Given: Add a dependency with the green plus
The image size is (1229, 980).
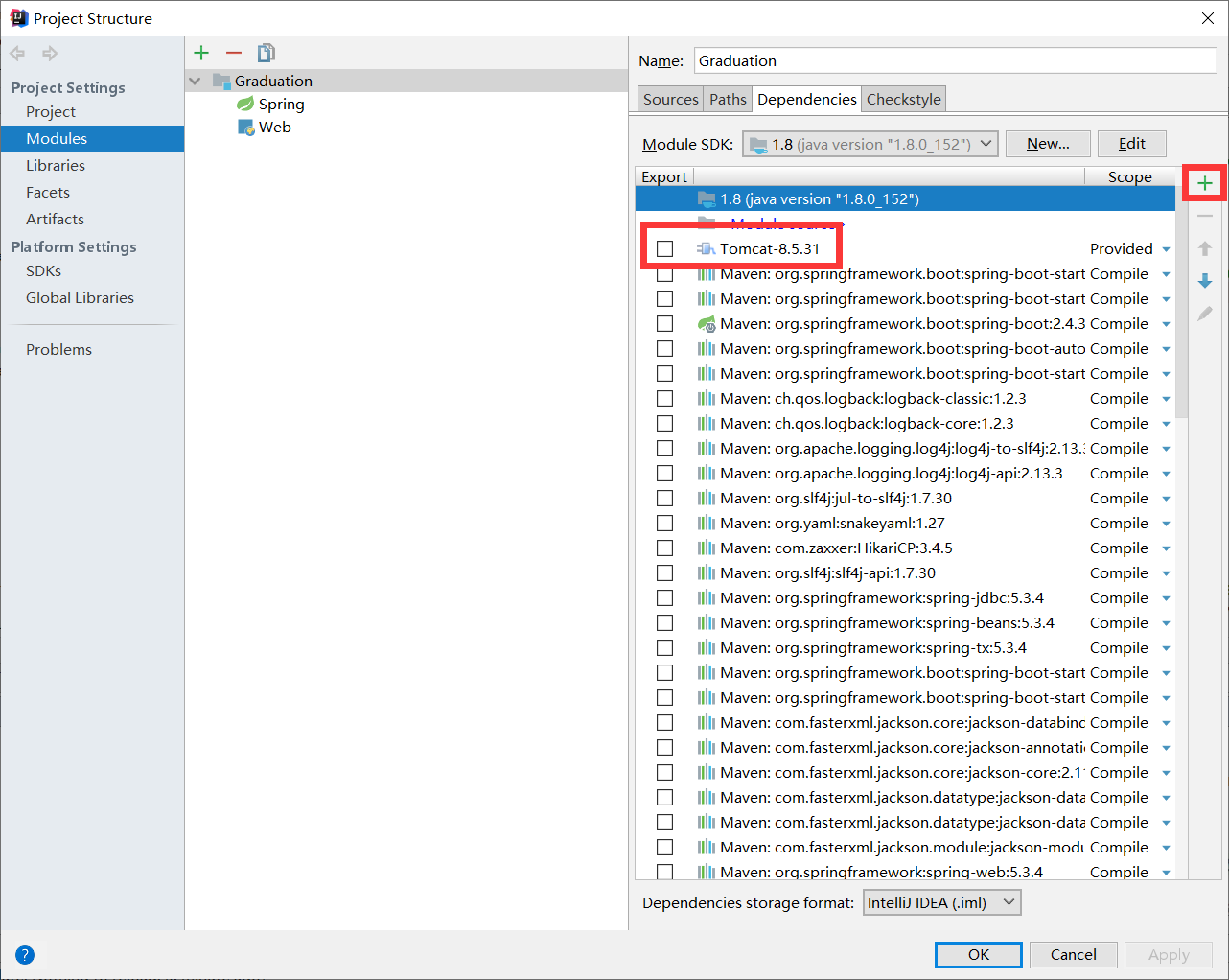Looking at the screenshot, I should [1205, 183].
